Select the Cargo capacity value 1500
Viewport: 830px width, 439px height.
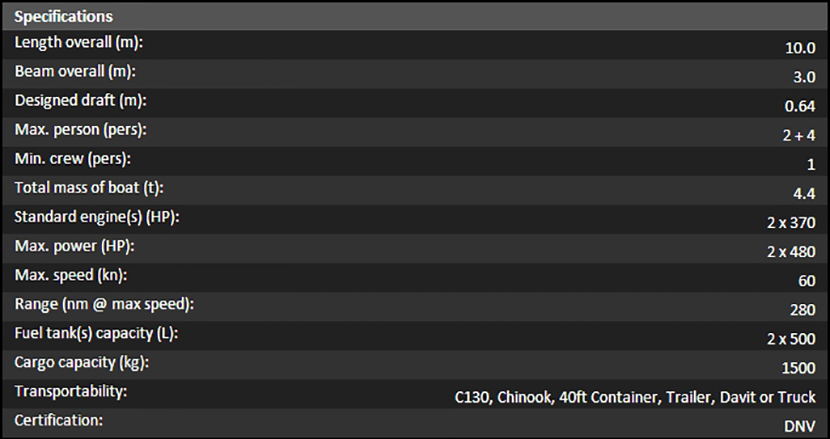[x=800, y=366]
